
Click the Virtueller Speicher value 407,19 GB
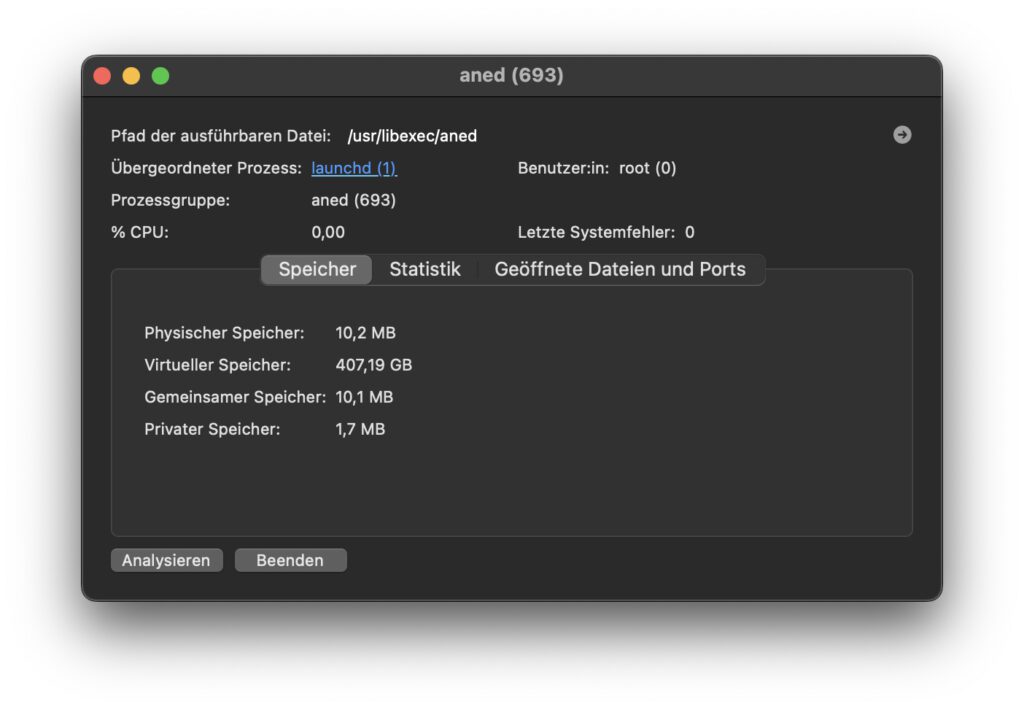(374, 365)
